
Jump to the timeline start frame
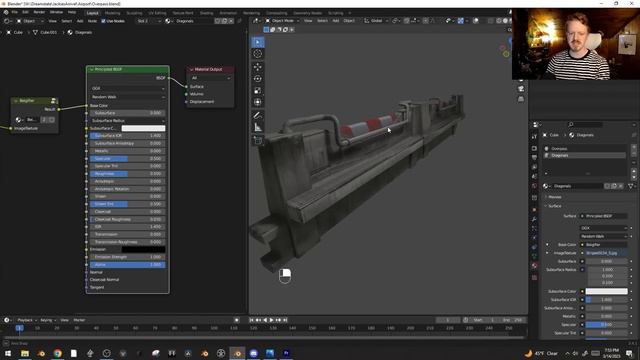click(x=251, y=320)
